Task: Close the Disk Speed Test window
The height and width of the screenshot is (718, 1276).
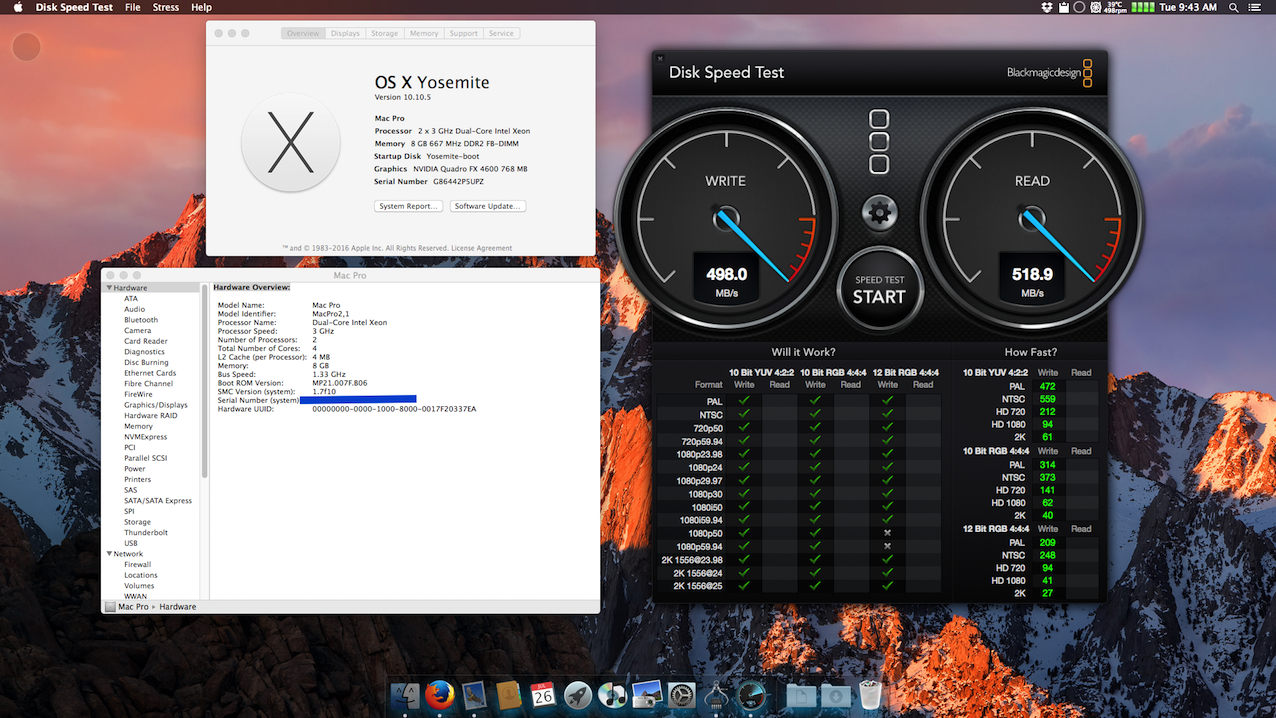Action: (660, 59)
